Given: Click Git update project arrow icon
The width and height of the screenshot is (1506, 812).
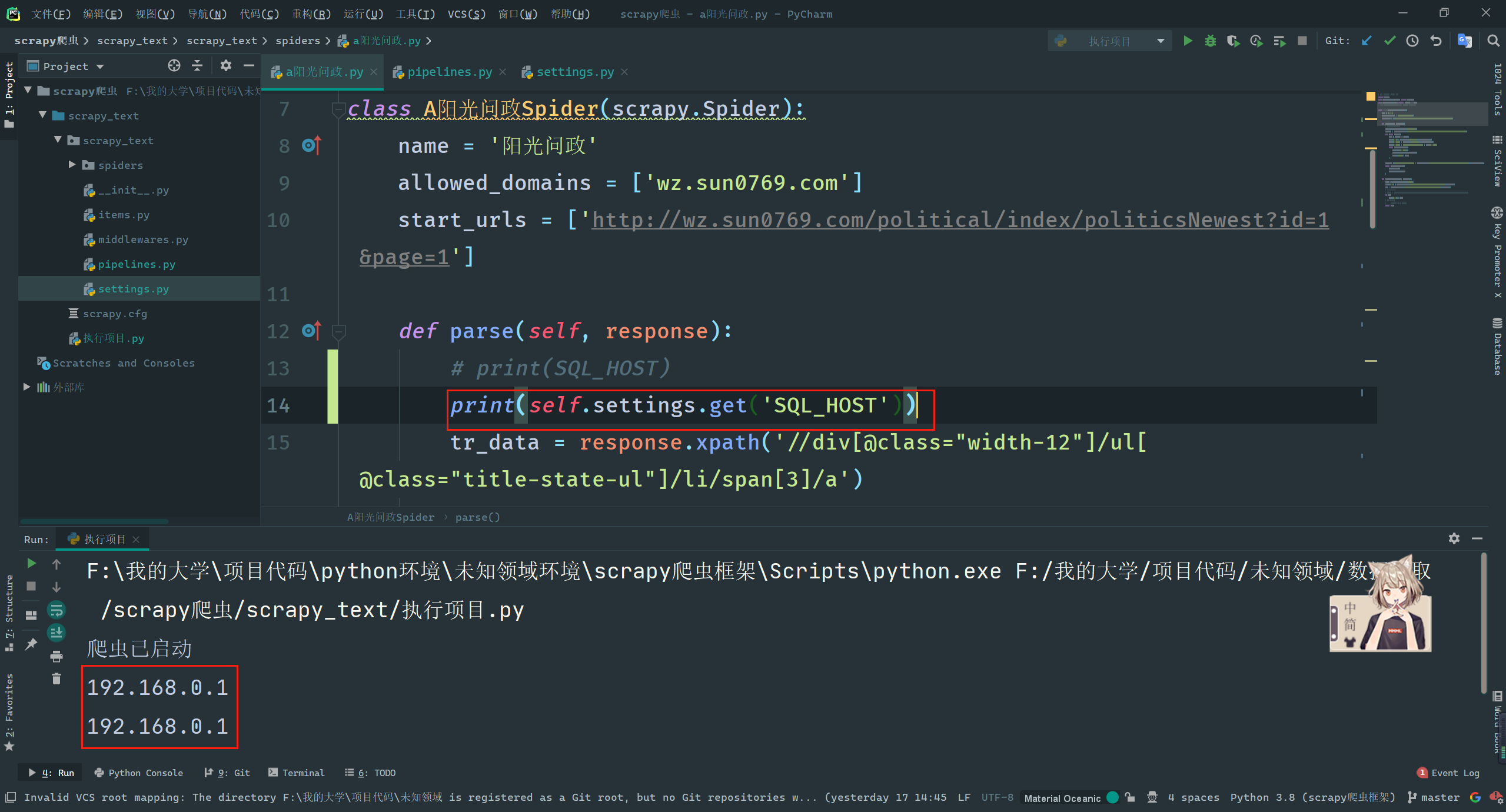Looking at the screenshot, I should [x=1367, y=41].
